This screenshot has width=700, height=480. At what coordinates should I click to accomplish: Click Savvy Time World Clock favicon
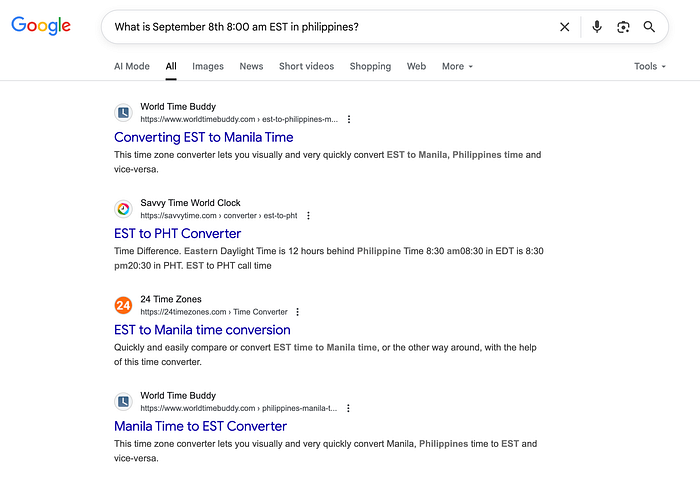coord(123,209)
